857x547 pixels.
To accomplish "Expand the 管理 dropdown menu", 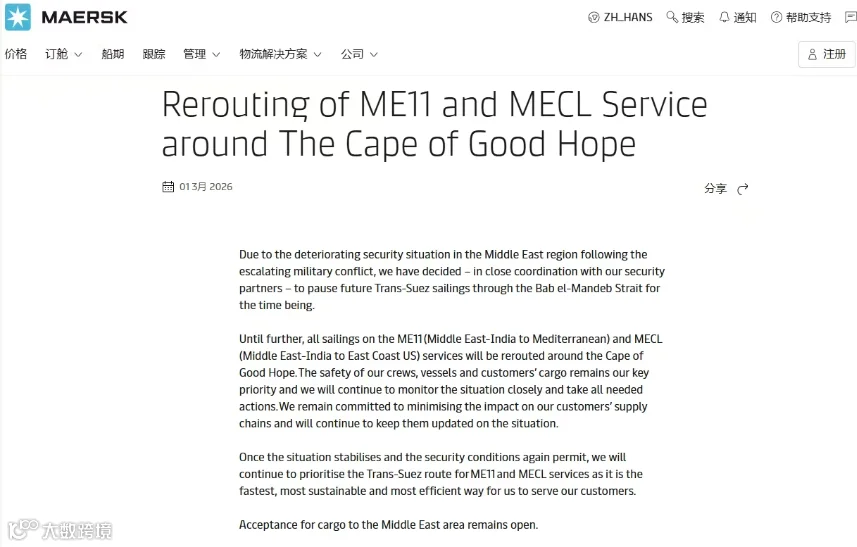I will (201, 54).
